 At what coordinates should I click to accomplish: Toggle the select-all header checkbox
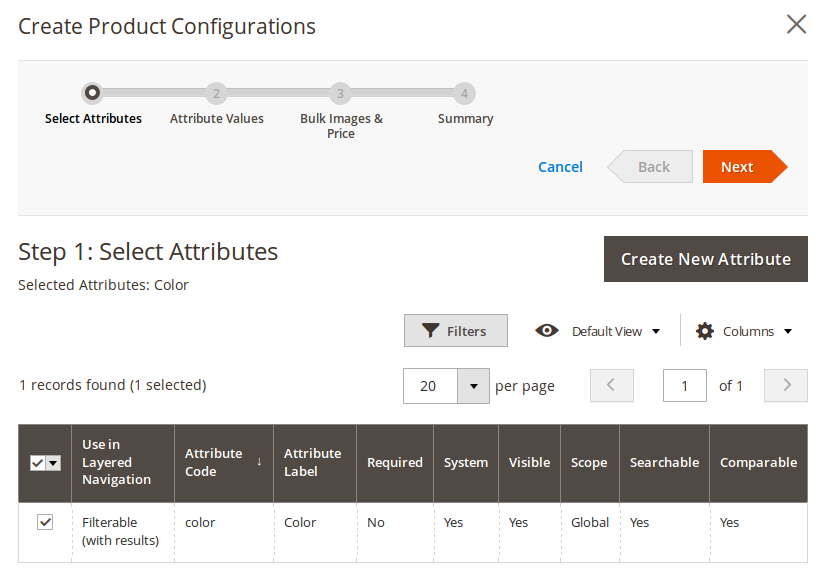pyautogui.click(x=38, y=463)
